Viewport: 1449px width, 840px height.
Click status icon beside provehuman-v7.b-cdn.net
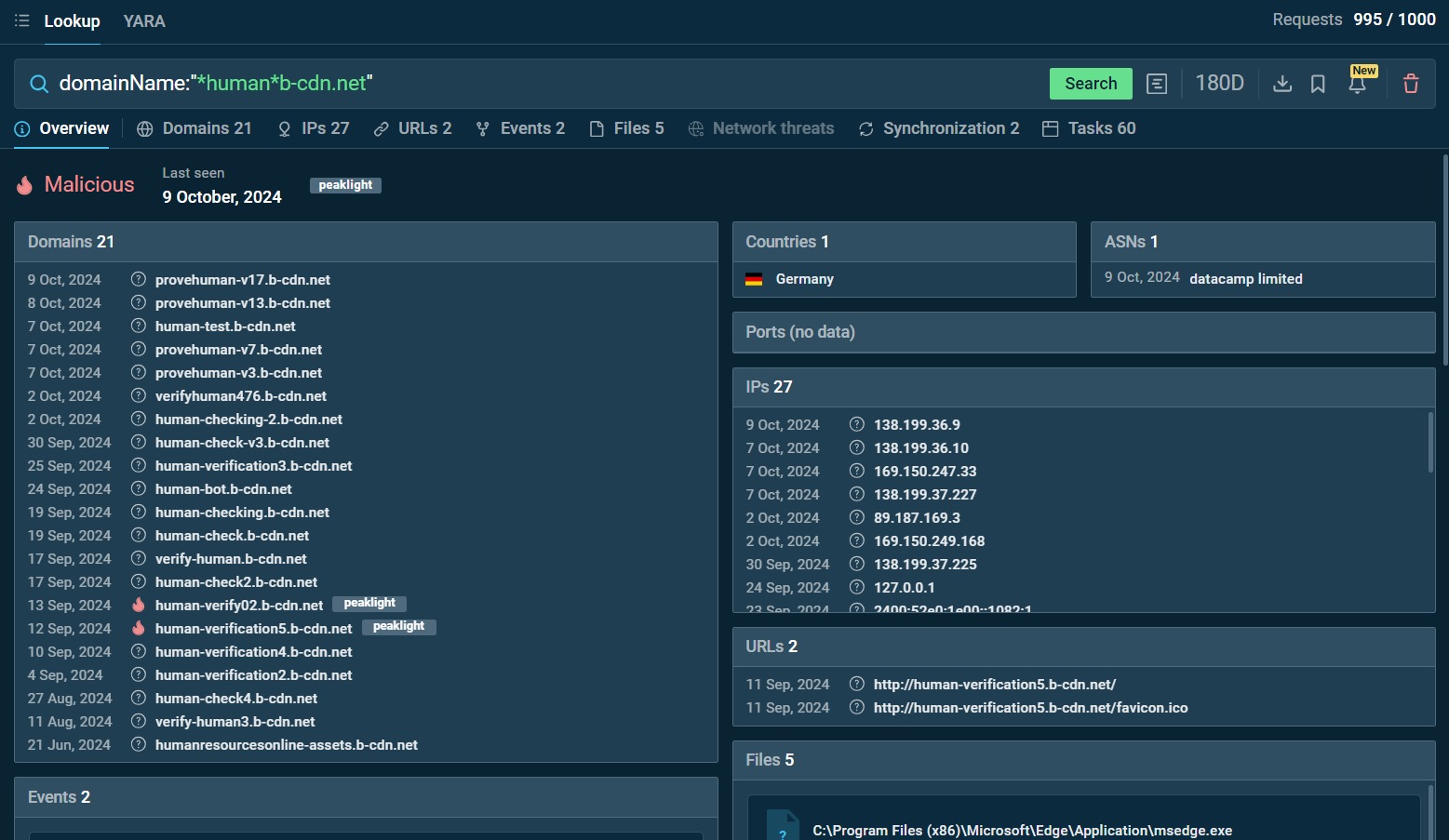click(139, 349)
